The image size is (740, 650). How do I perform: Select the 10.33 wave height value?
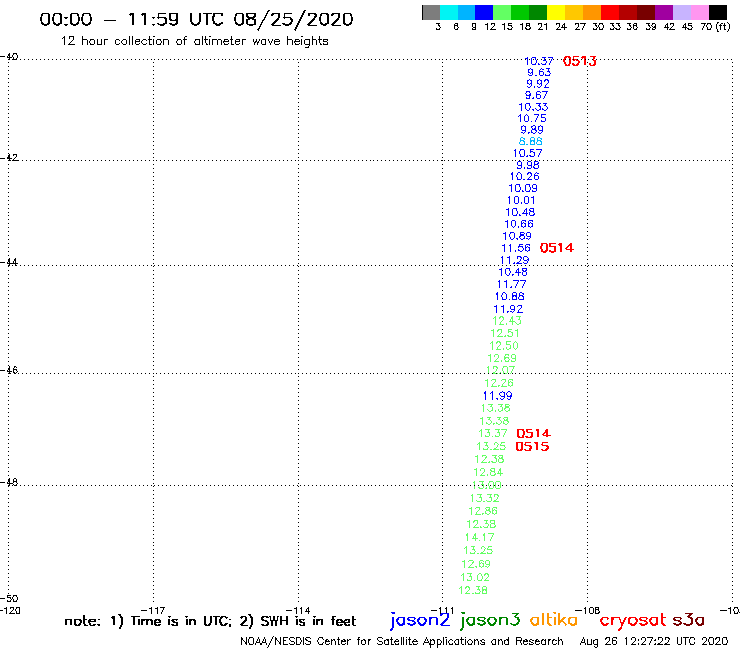[533, 107]
